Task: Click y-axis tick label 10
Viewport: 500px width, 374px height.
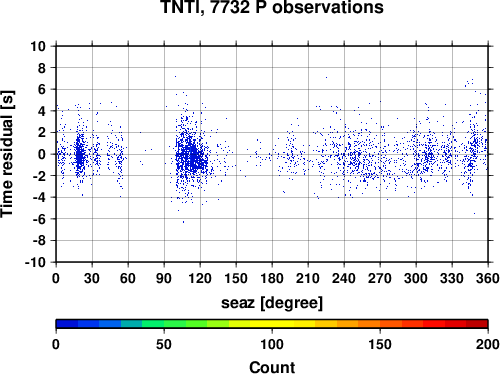Action: (x=38, y=46)
